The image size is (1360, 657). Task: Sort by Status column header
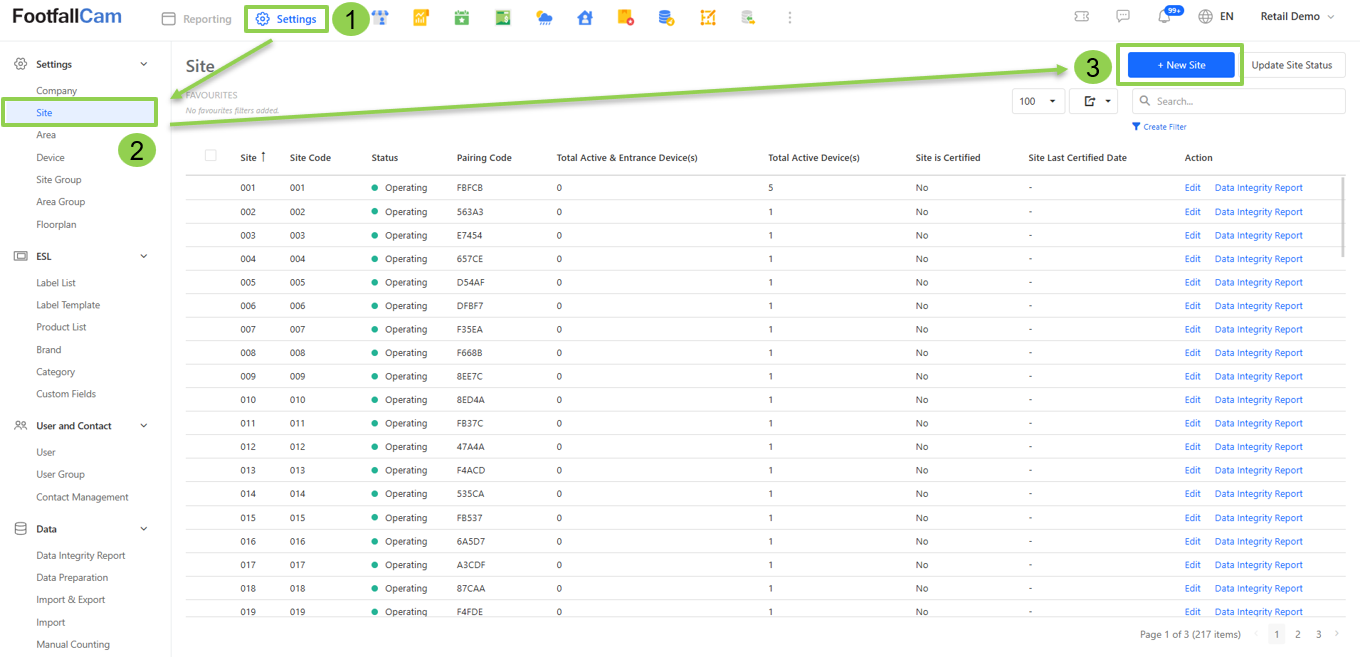click(x=384, y=158)
